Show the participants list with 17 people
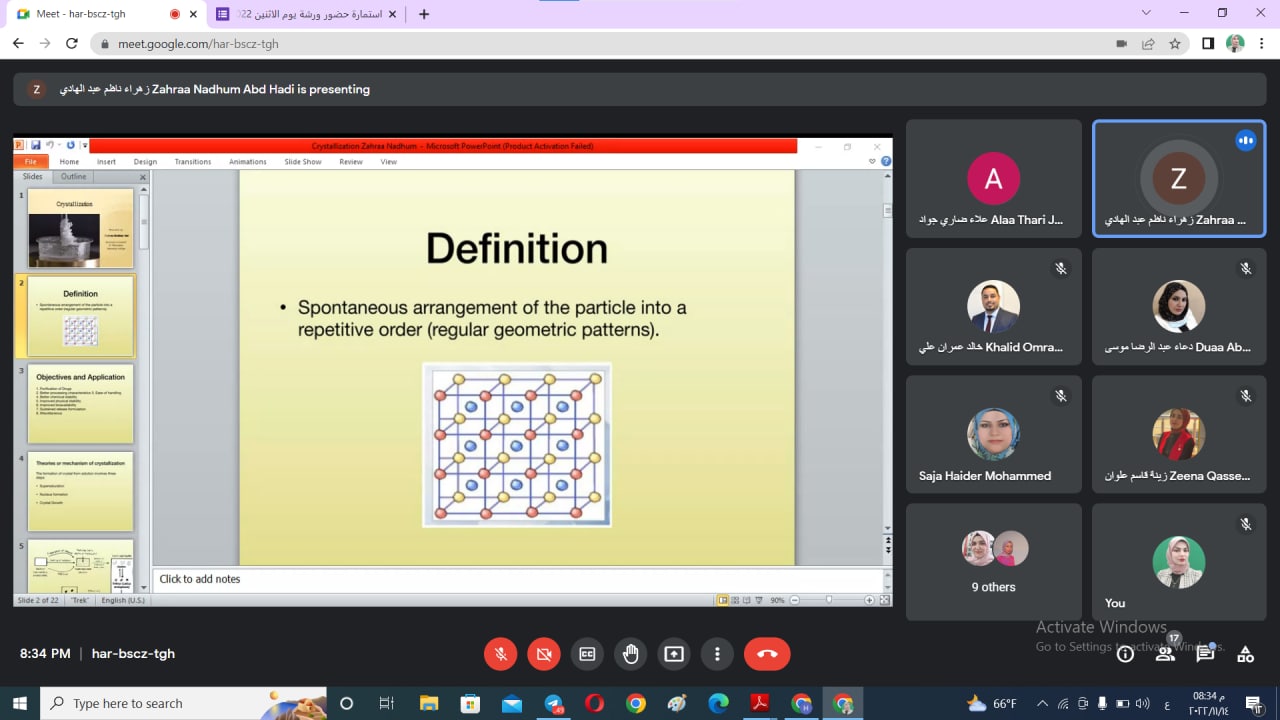 [1165, 654]
